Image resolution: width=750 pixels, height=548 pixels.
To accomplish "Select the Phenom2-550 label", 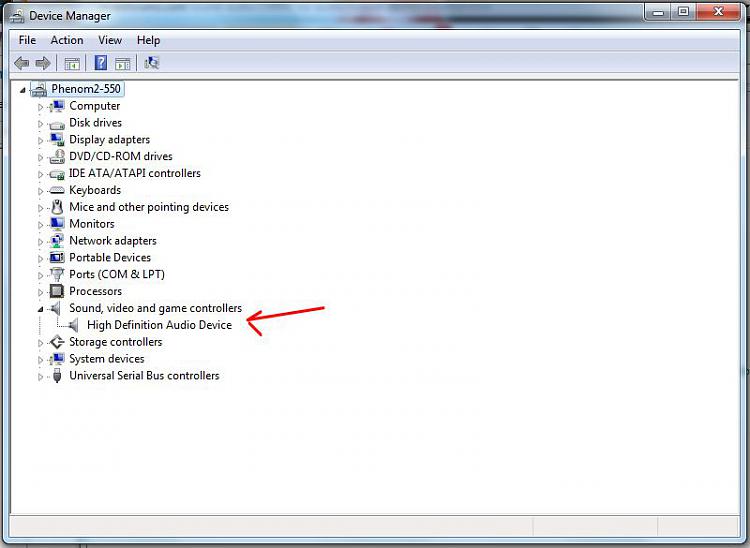I will [x=86, y=89].
